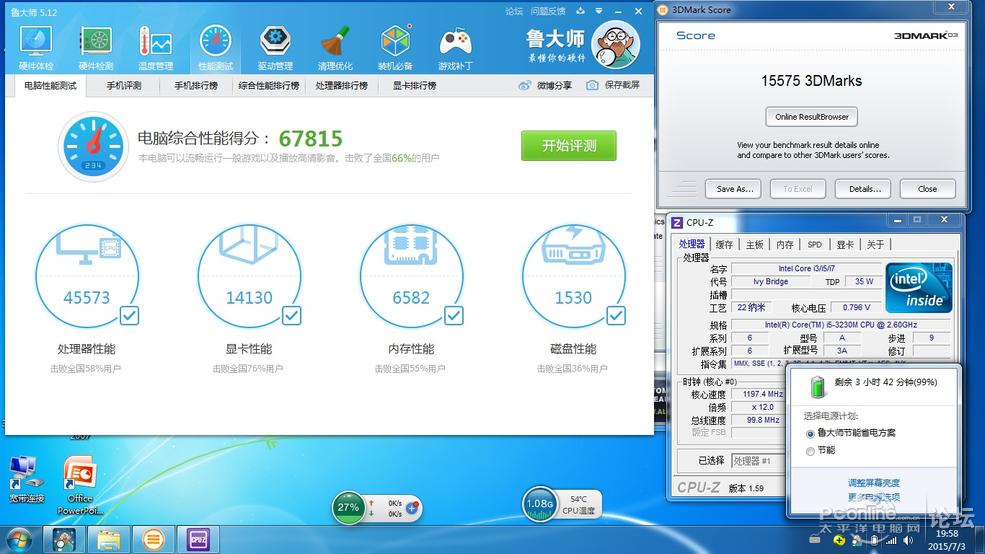The image size is (985, 554).
Task: Select the 鲁大师节能省电方案 power plan radio
Action: (810, 433)
